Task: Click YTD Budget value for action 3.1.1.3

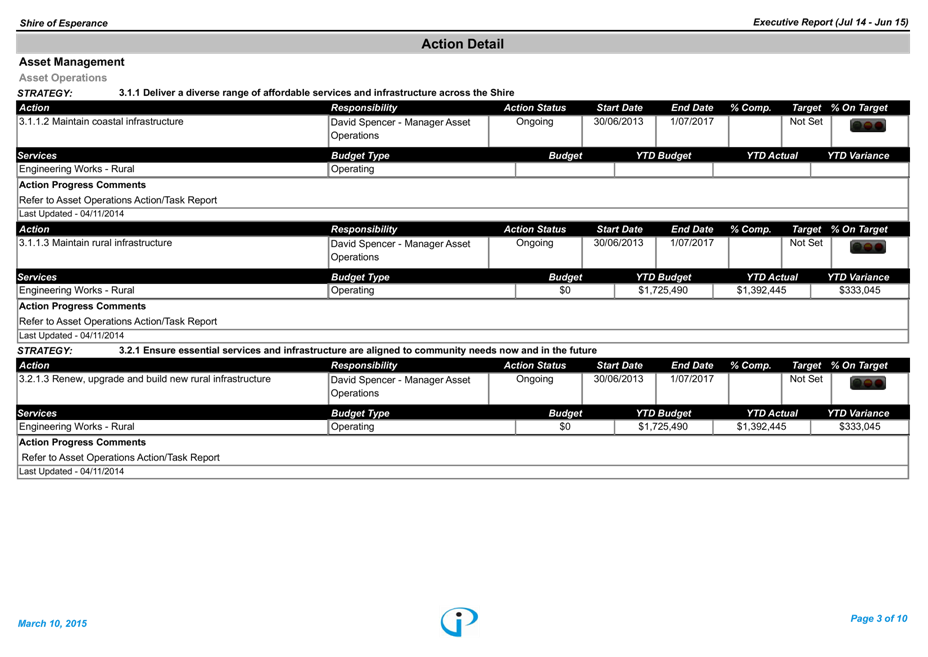Action: [x=663, y=290]
